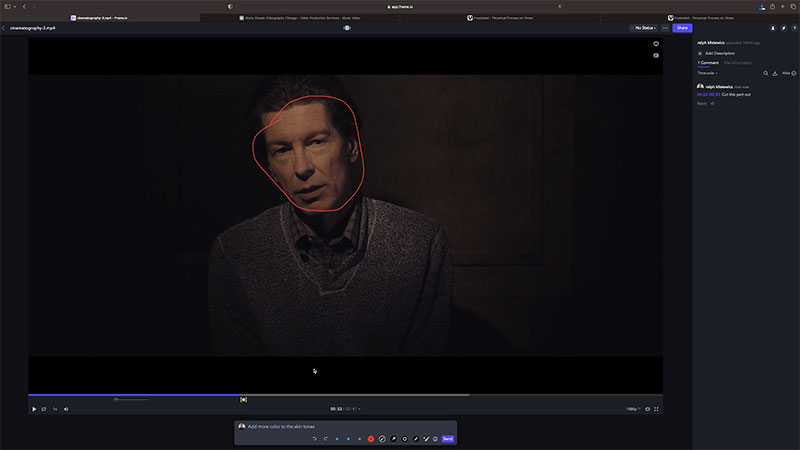Pick the orange annotation color
Screen dimensions: 800x450
tap(360, 439)
